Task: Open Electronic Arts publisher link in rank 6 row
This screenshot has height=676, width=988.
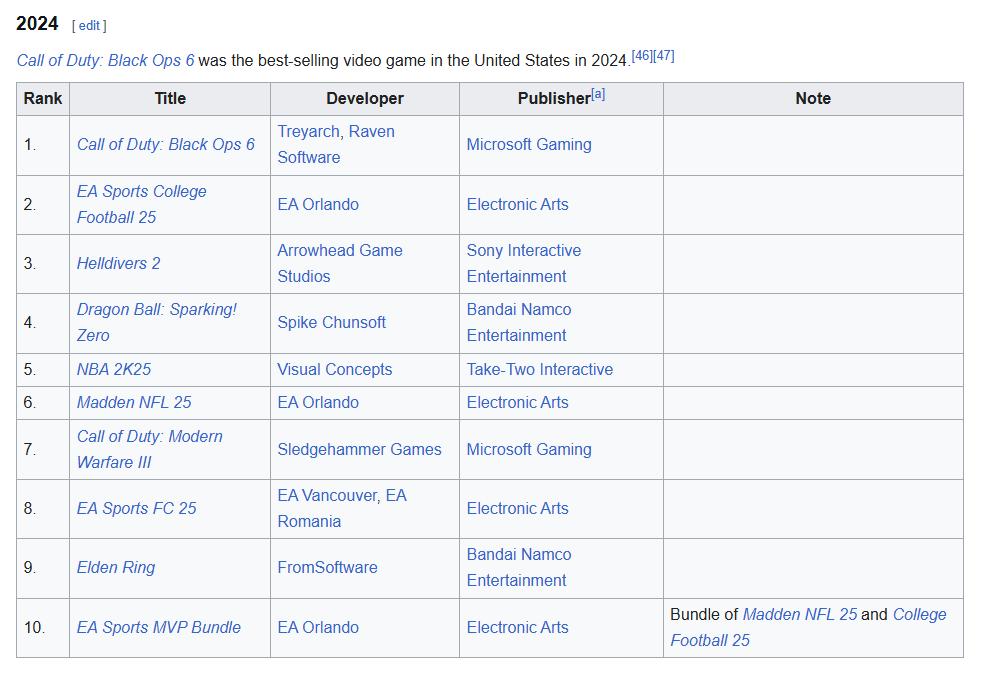Action: [517, 403]
